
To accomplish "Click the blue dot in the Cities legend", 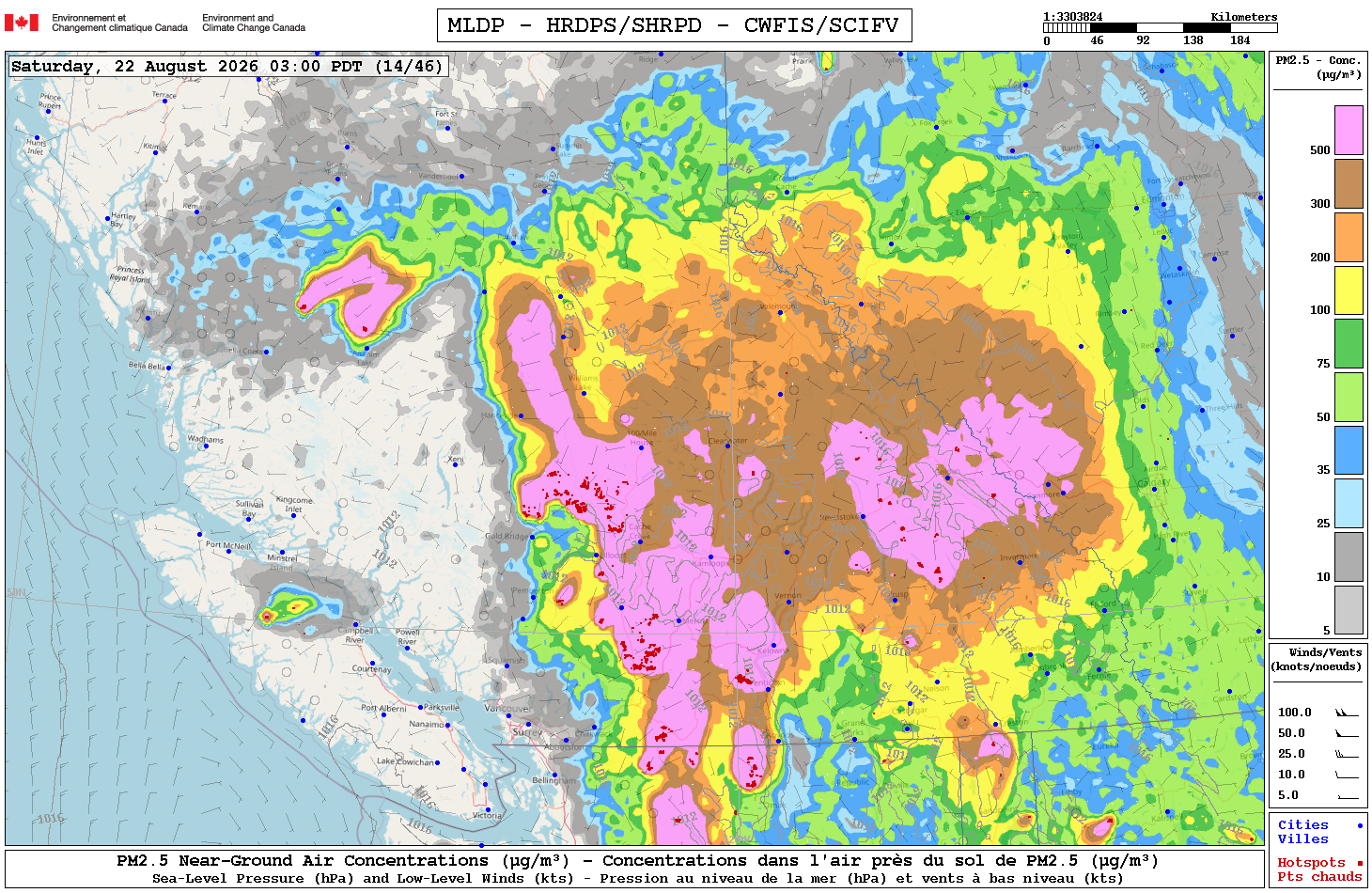I will (1360, 826).
